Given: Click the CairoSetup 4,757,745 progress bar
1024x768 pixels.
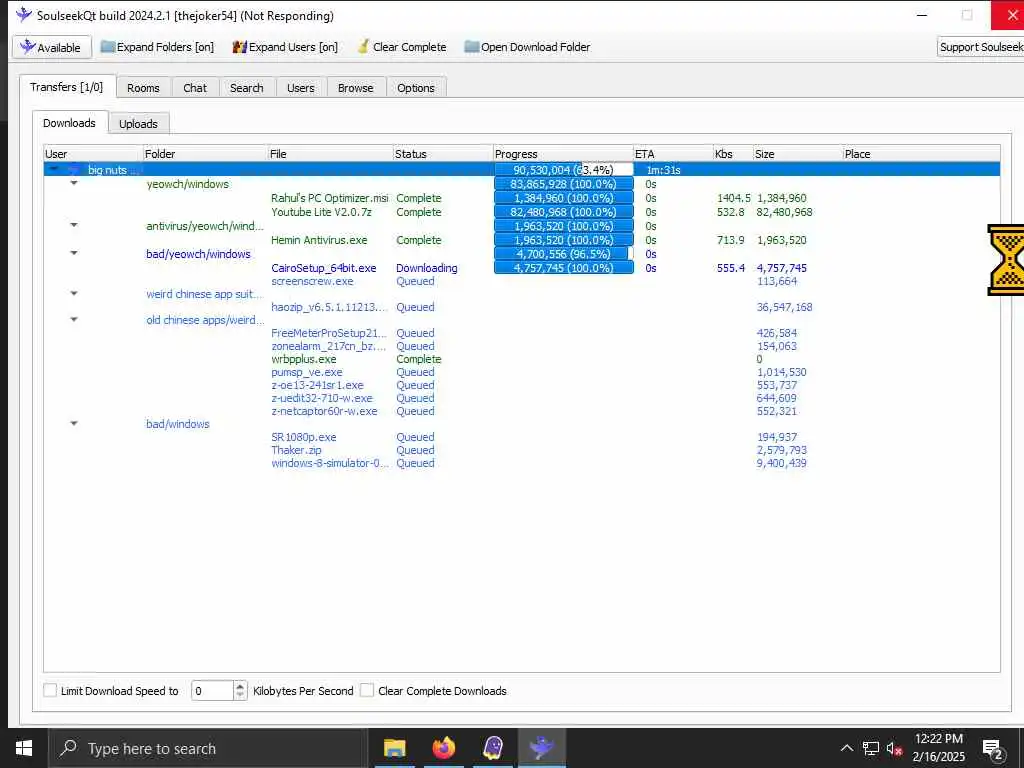Looking at the screenshot, I should click(x=564, y=268).
